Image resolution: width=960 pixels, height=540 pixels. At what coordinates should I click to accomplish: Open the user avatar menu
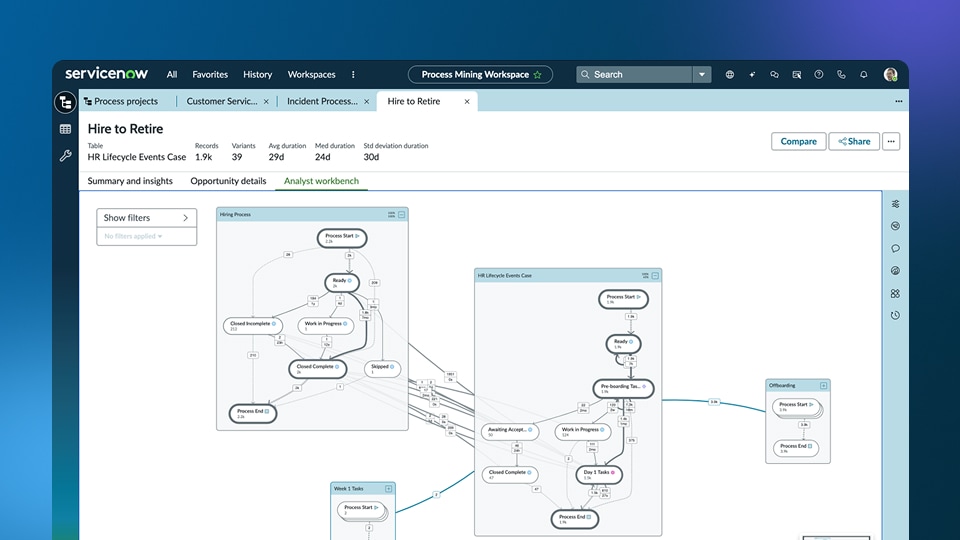(890, 75)
